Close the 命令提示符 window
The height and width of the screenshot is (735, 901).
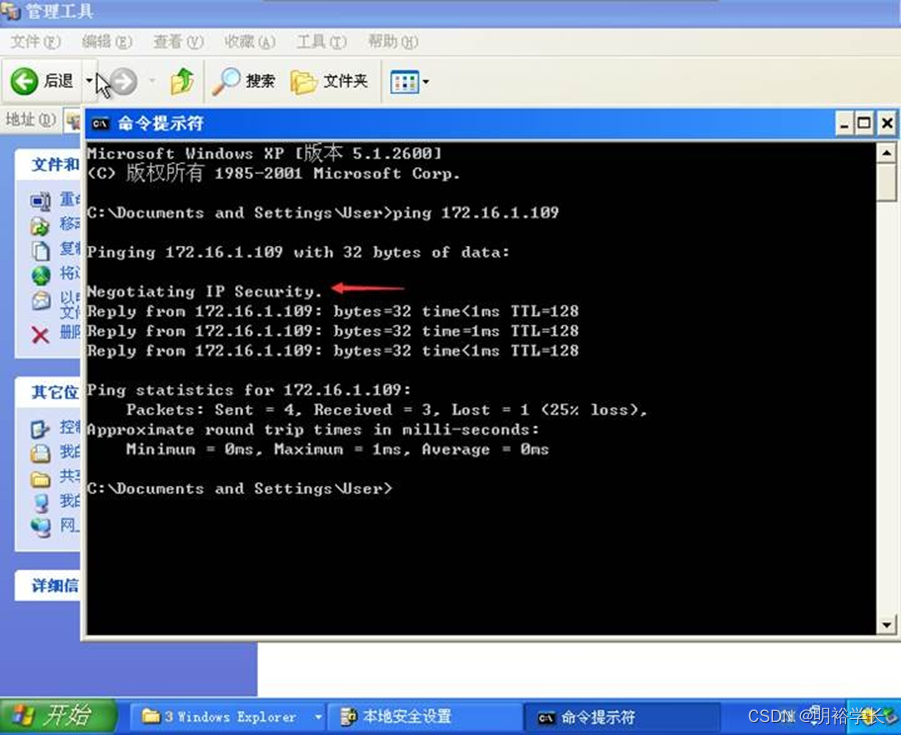[x=887, y=124]
